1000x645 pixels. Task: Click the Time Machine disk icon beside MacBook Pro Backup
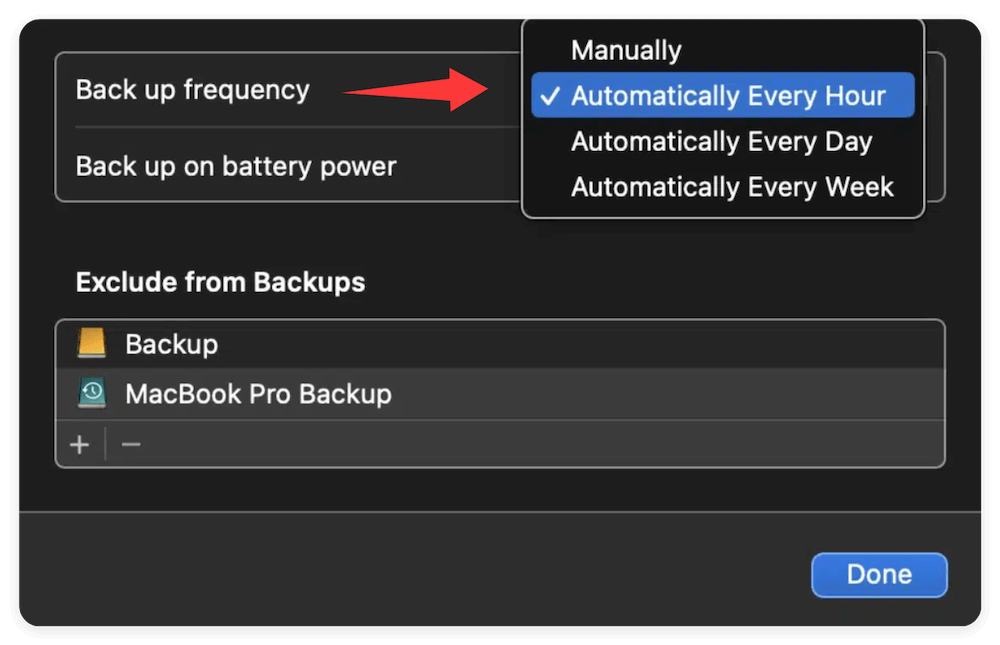pyautogui.click(x=94, y=393)
